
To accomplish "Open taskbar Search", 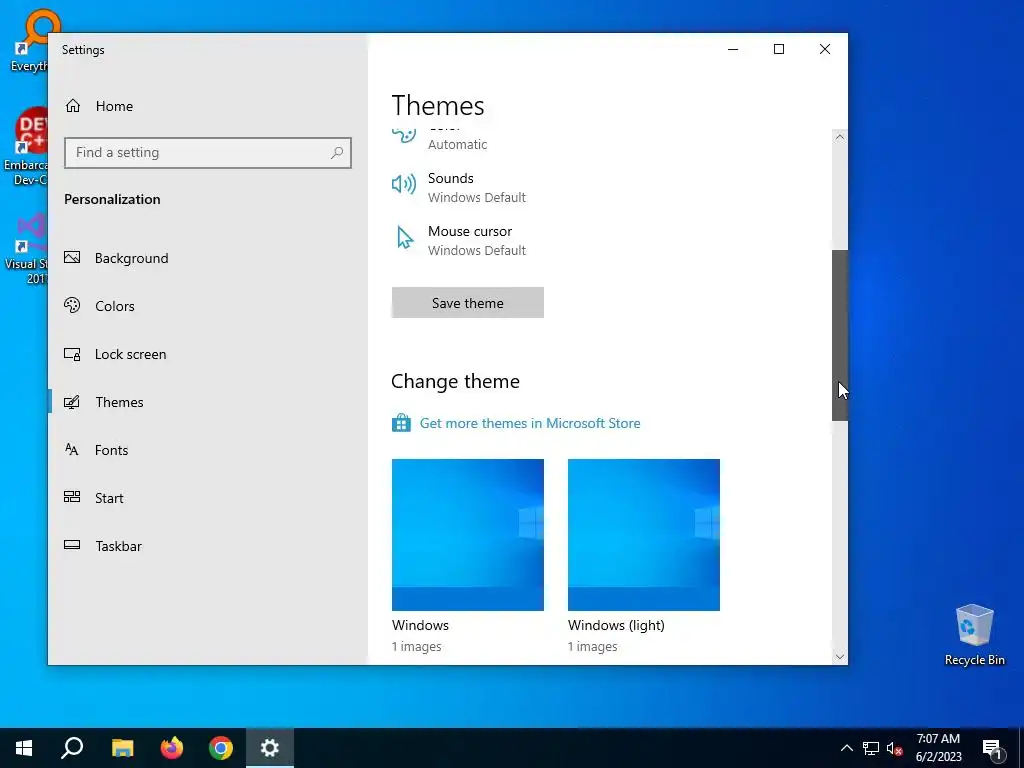I will [x=72, y=748].
